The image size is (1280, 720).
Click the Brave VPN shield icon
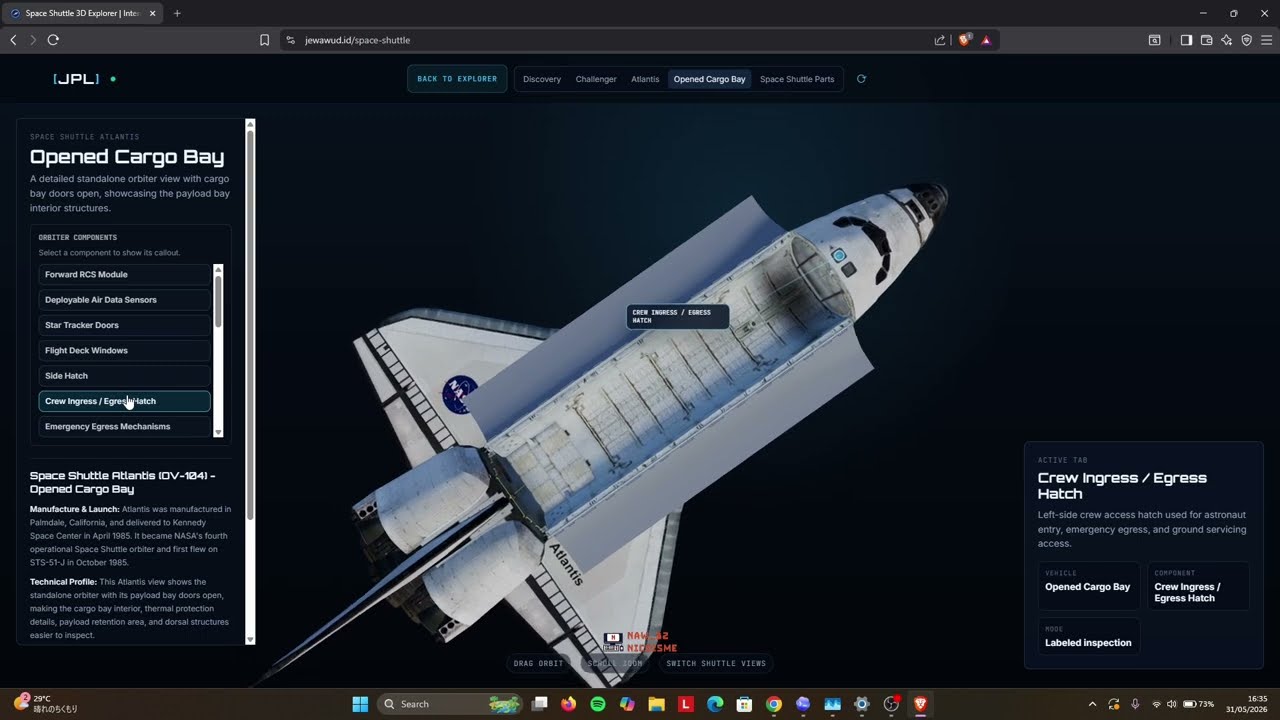[1246, 40]
